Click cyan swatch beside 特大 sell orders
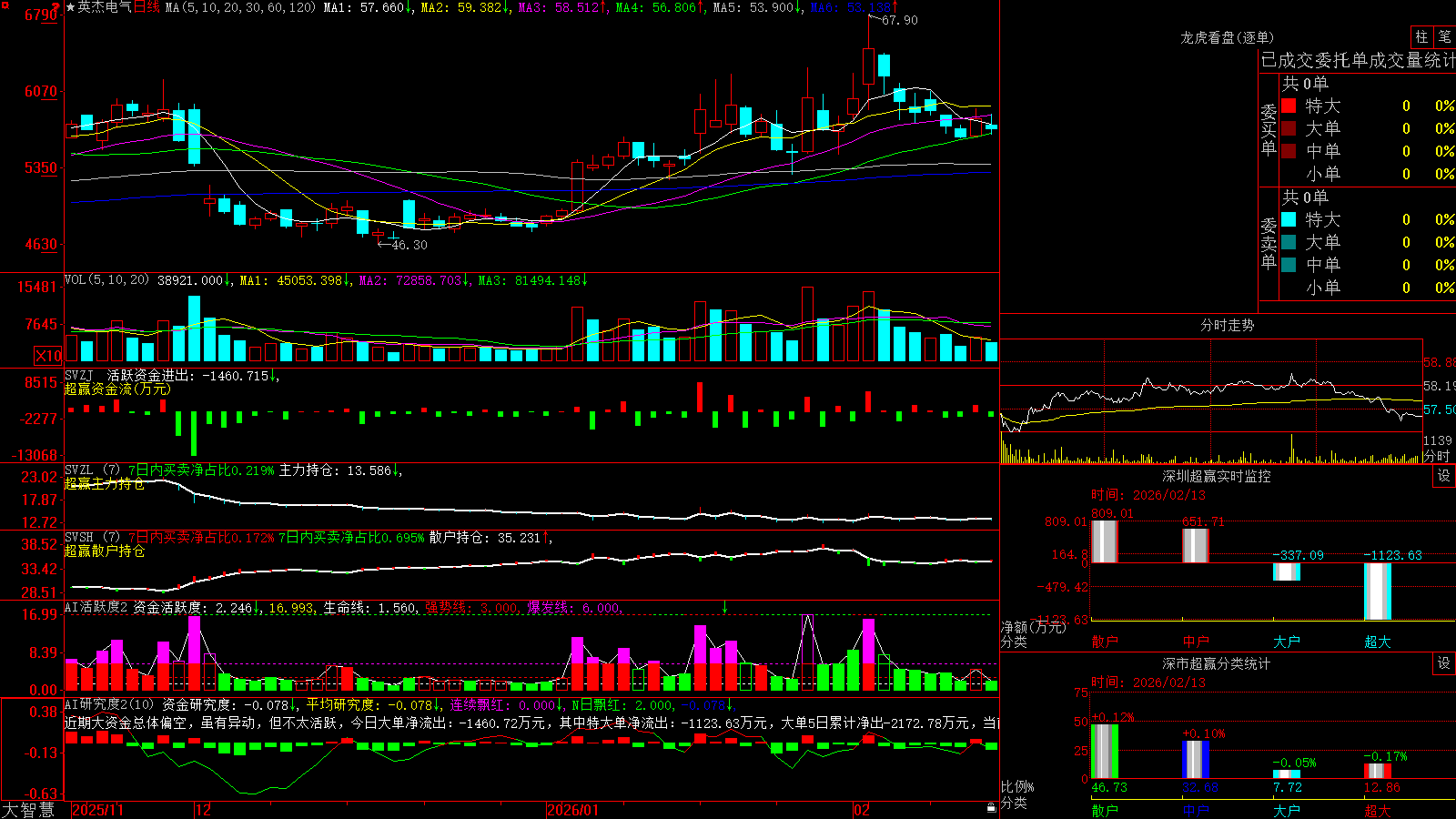 [1289, 219]
